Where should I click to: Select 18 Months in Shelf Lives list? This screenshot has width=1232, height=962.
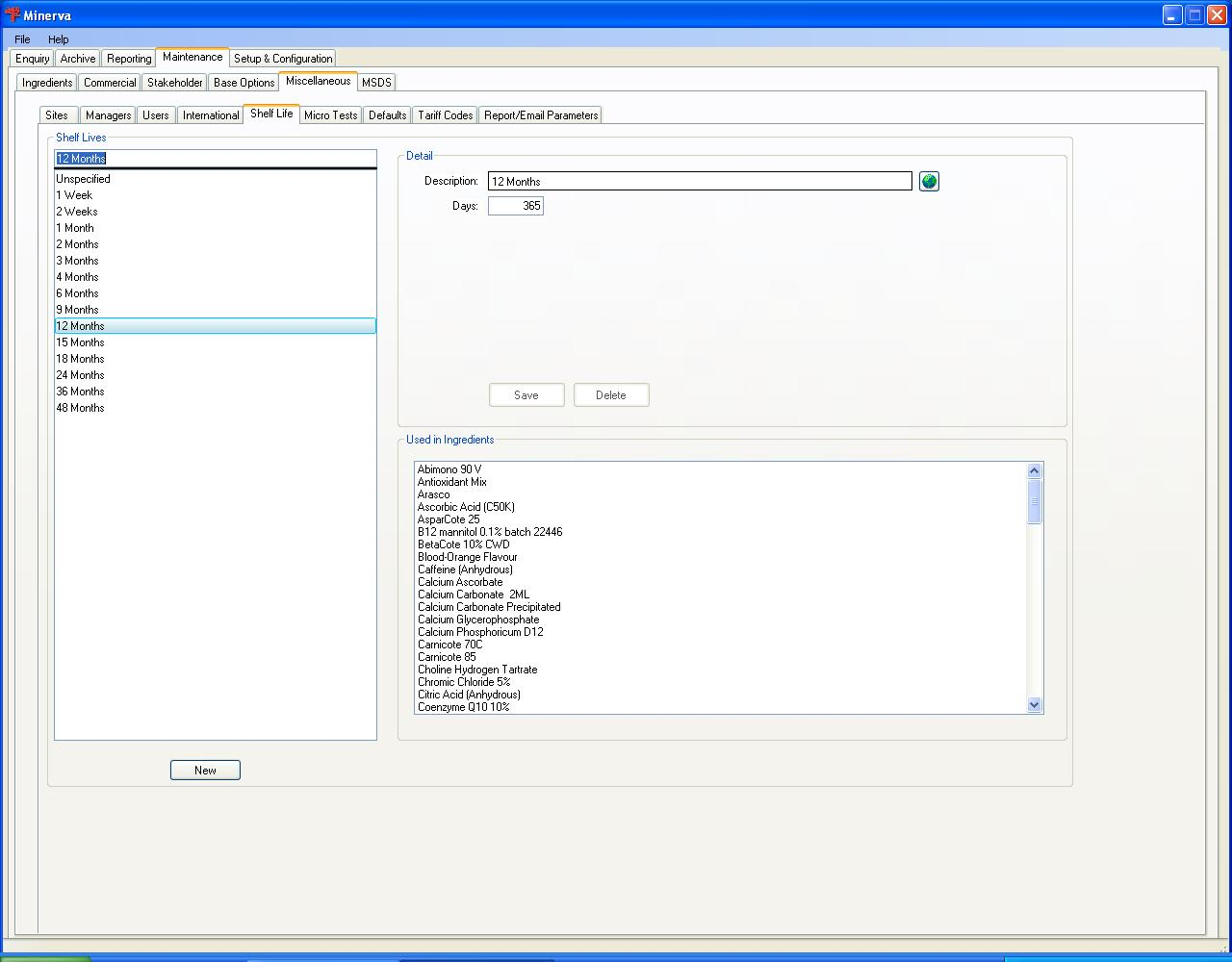click(x=216, y=359)
